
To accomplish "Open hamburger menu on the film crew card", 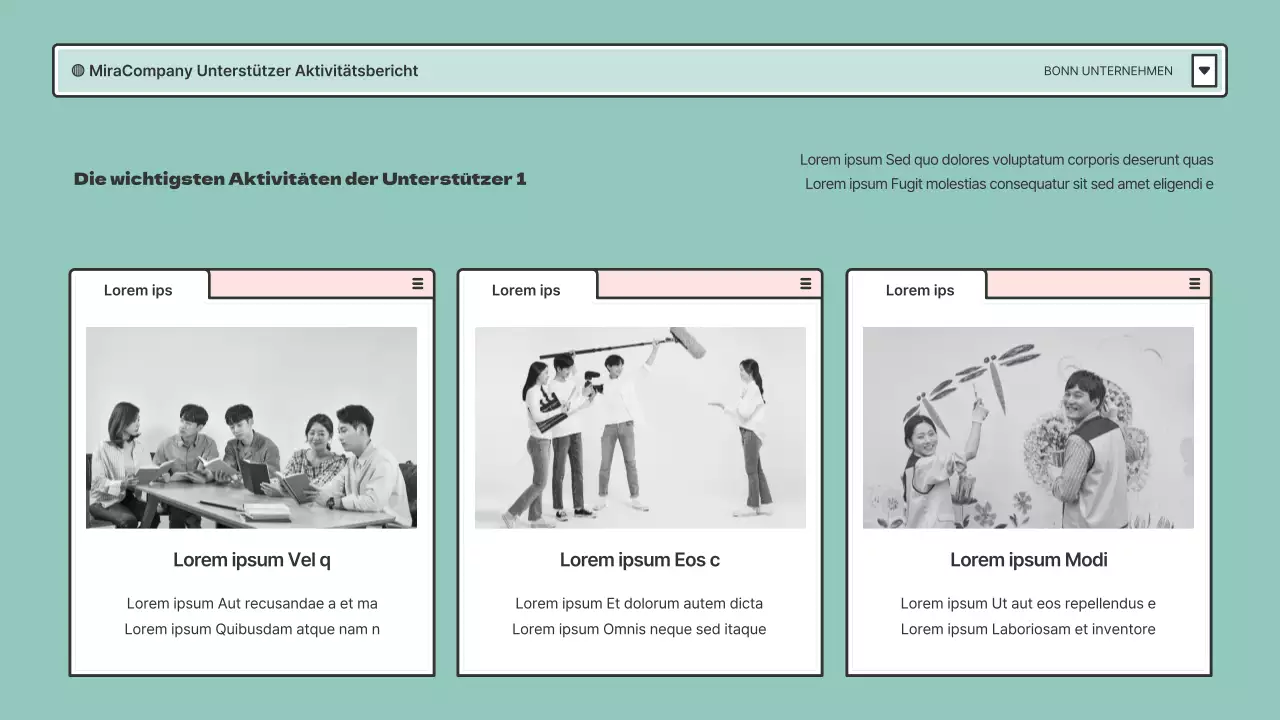I will coord(806,284).
